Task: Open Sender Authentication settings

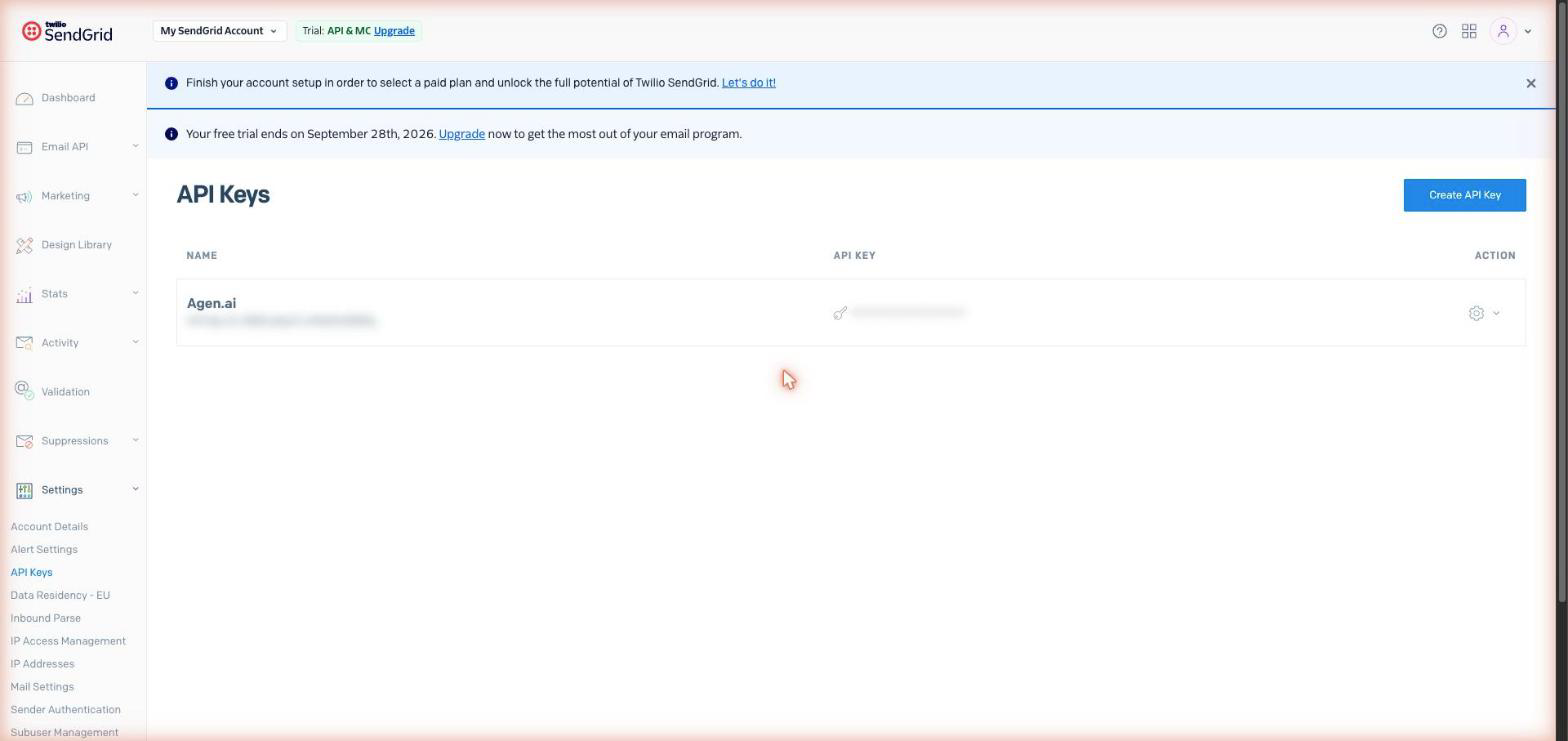Action: click(65, 711)
